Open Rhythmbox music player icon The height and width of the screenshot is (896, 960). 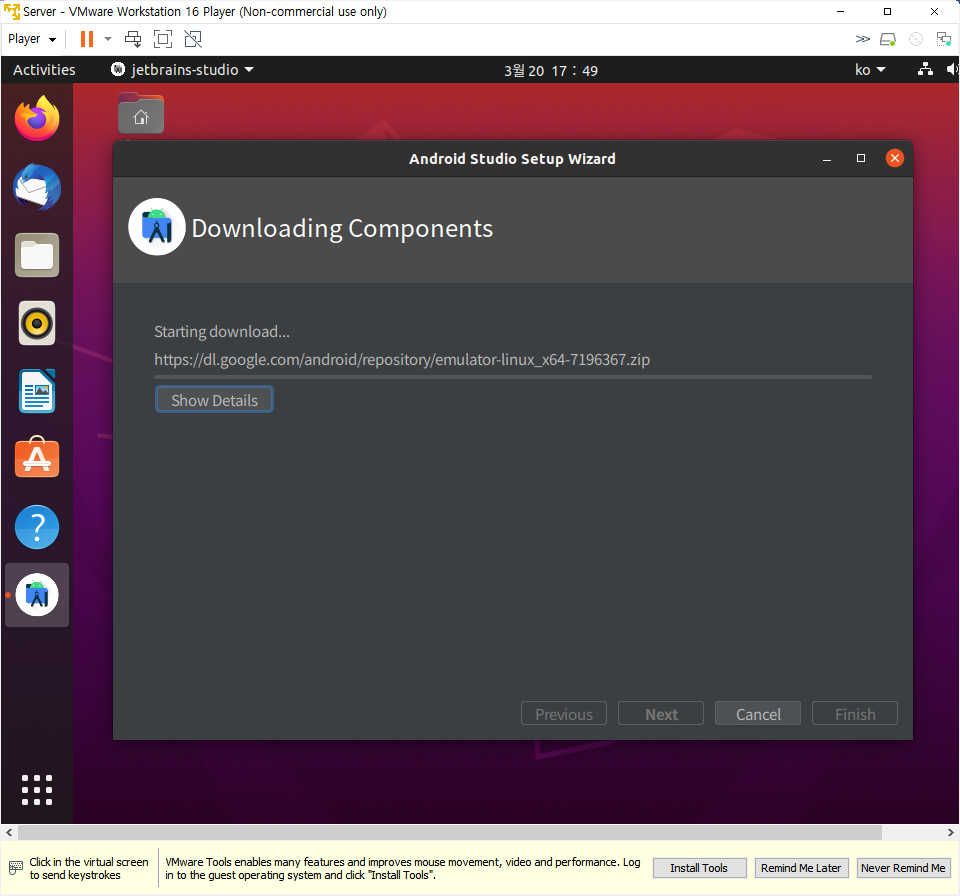click(x=37, y=323)
